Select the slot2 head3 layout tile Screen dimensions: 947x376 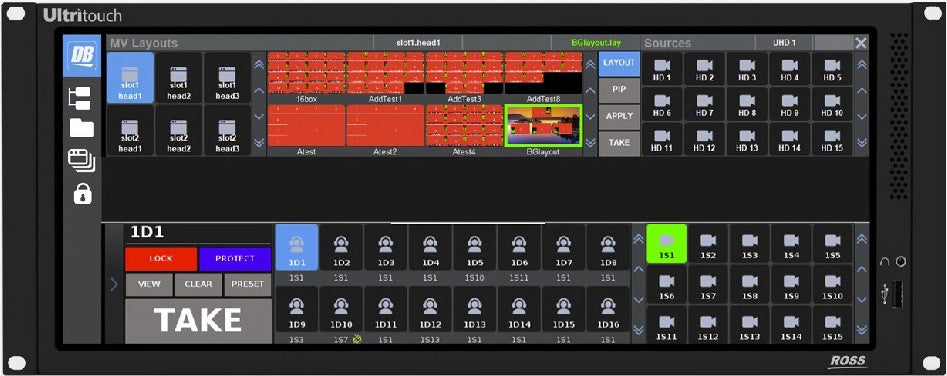point(226,131)
